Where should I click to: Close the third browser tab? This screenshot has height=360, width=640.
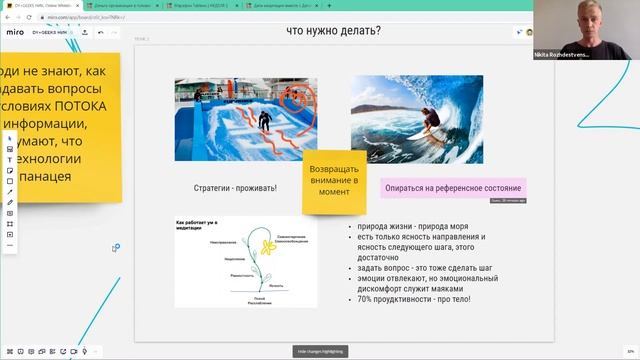click(x=237, y=6)
